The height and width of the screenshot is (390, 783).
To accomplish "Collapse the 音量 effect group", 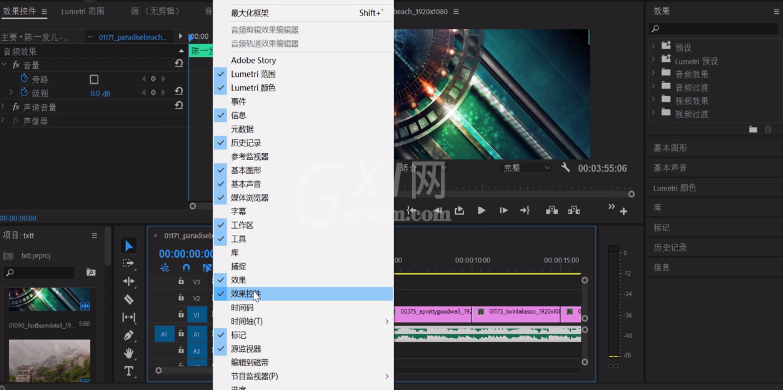I will [x=3, y=64].
